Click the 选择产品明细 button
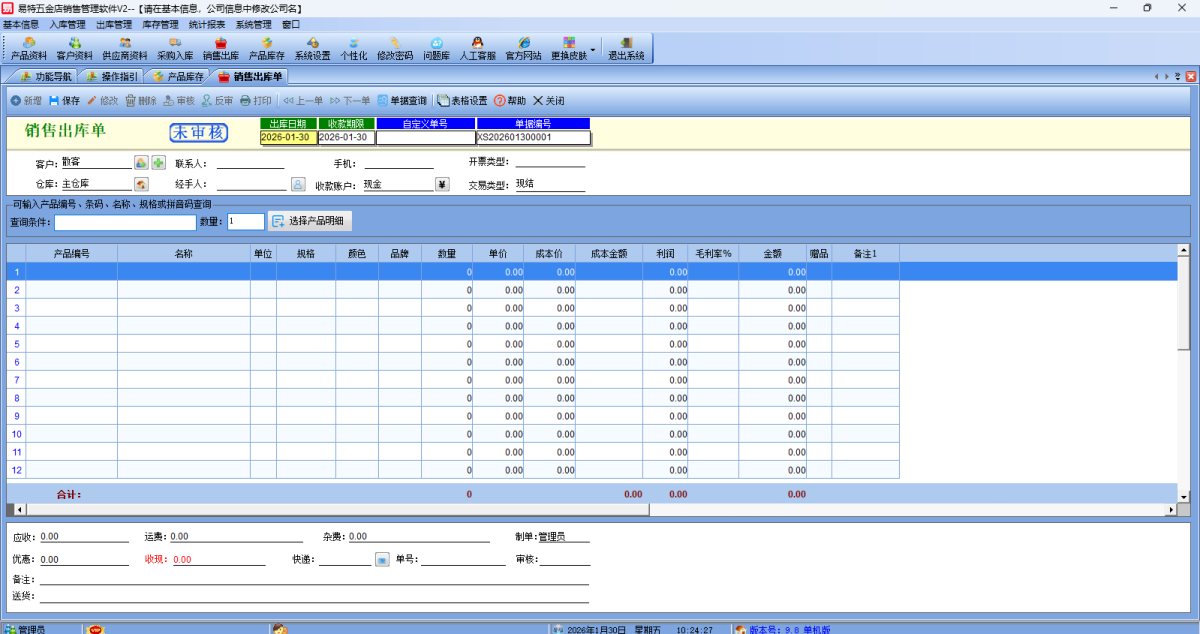The height and width of the screenshot is (634, 1200). (310, 221)
